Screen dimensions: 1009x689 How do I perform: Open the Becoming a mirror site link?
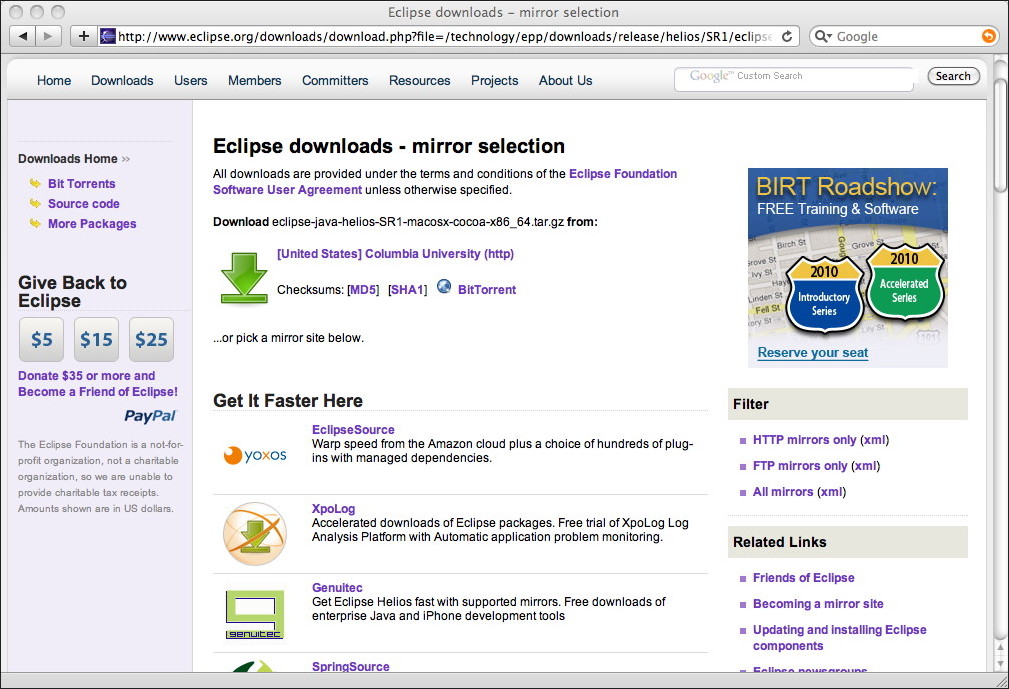point(818,603)
